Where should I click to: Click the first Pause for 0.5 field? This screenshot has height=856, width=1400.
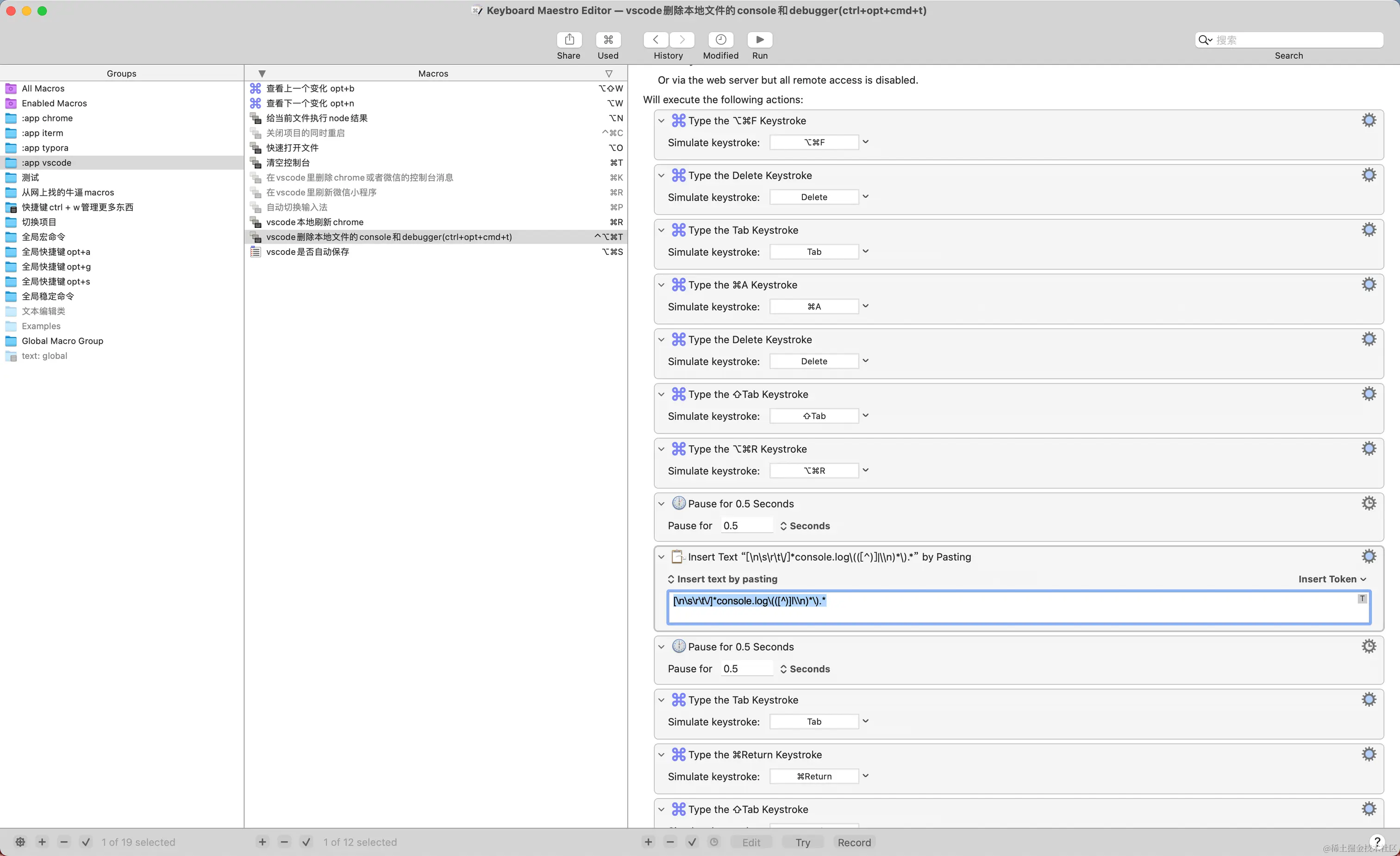[x=747, y=526]
